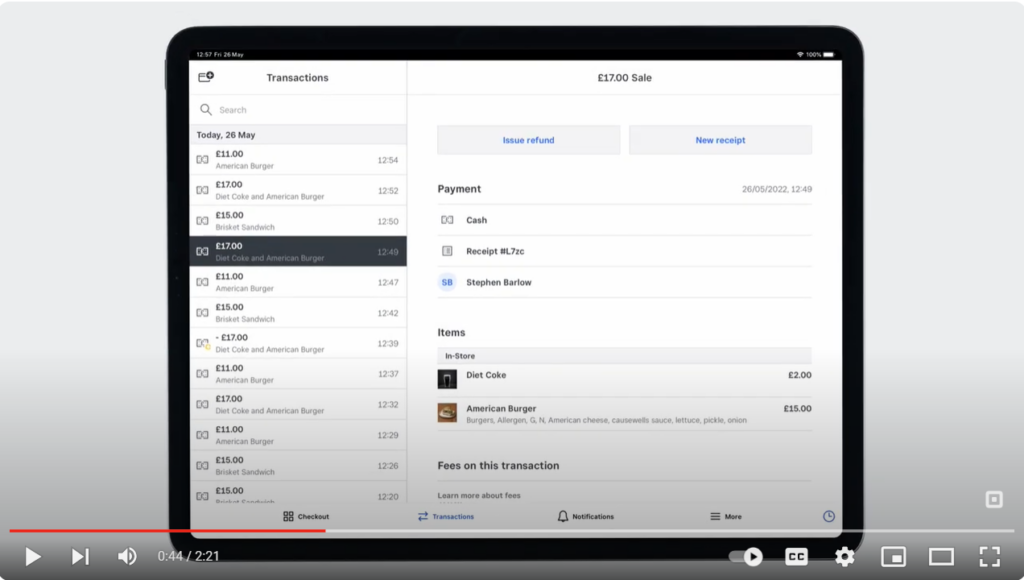Open the More hamburger icon
The height and width of the screenshot is (580, 1024).
pos(713,515)
